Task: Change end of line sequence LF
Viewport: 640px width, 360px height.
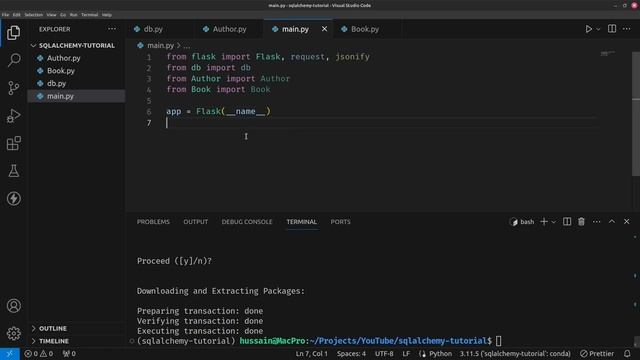Action: coord(406,354)
